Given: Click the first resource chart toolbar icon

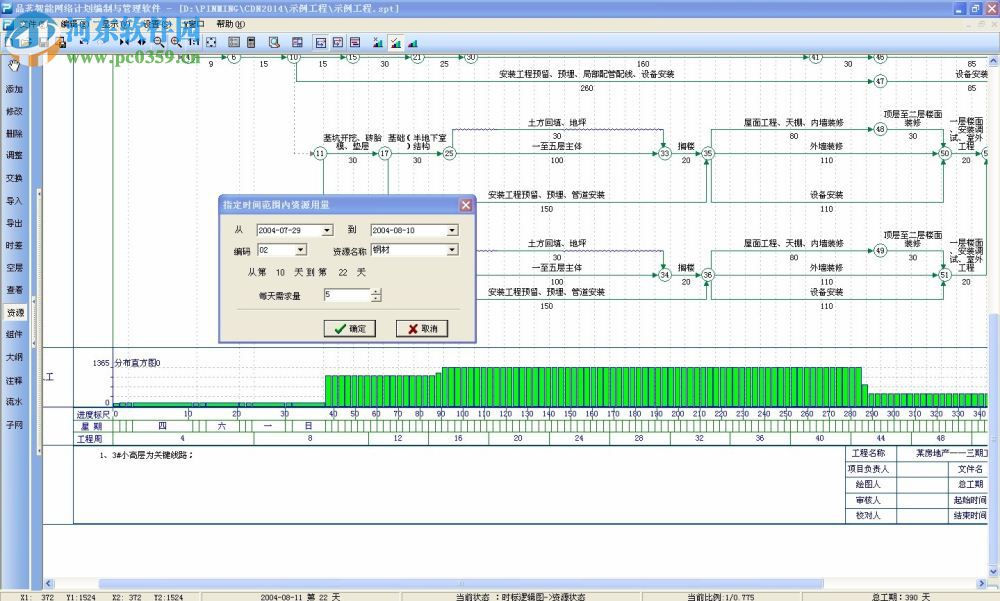Looking at the screenshot, I should point(377,43).
